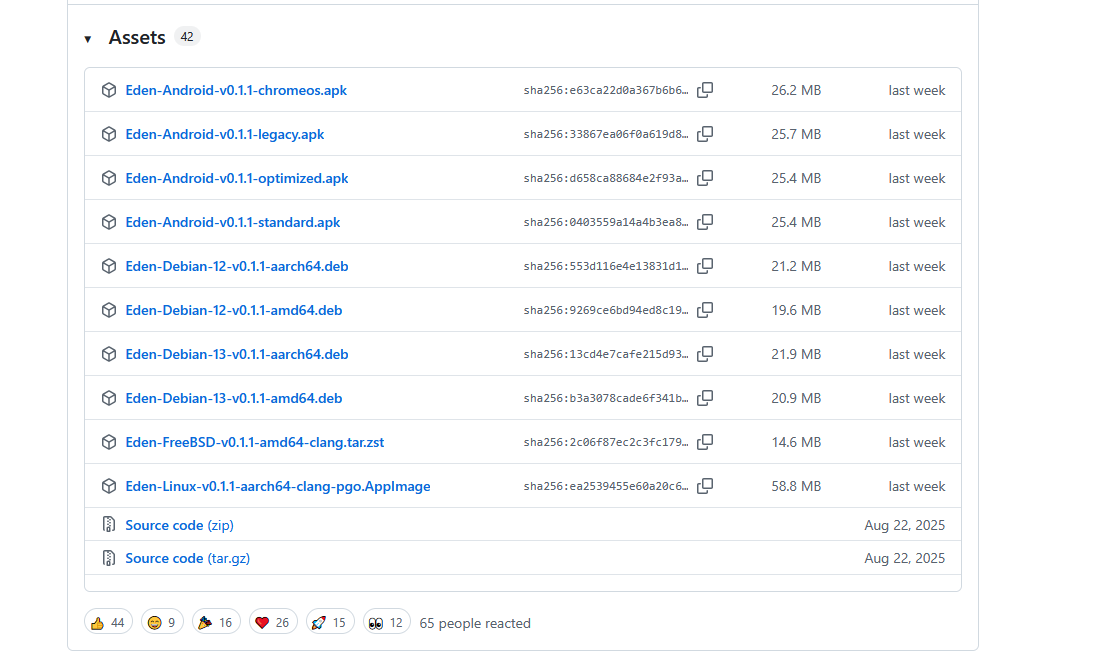Image resolution: width=1104 pixels, height=660 pixels.
Task: Download Source code (tar.gz)
Action: 187,558
